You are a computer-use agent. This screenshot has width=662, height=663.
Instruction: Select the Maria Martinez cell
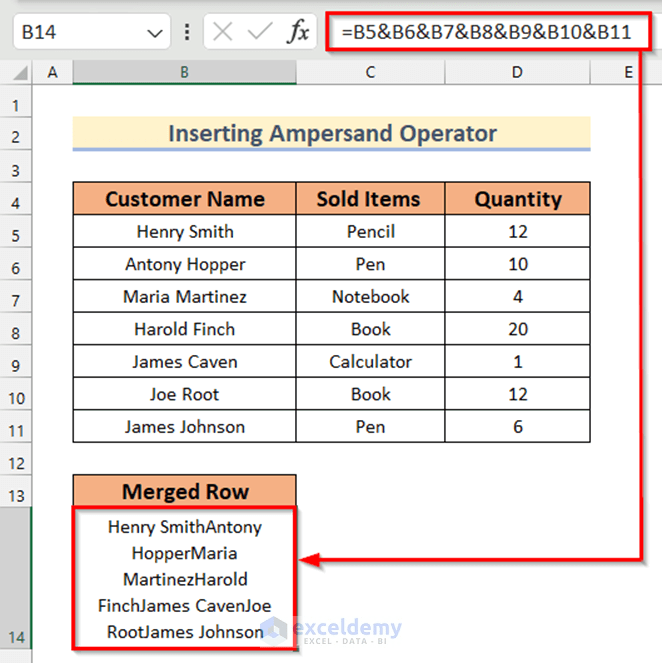tap(185, 296)
